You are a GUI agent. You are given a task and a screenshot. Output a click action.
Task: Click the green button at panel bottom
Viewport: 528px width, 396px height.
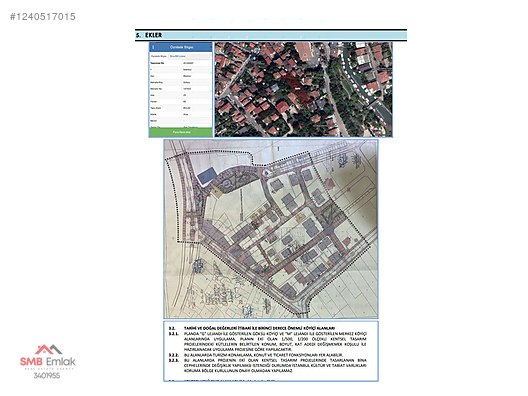181,132
